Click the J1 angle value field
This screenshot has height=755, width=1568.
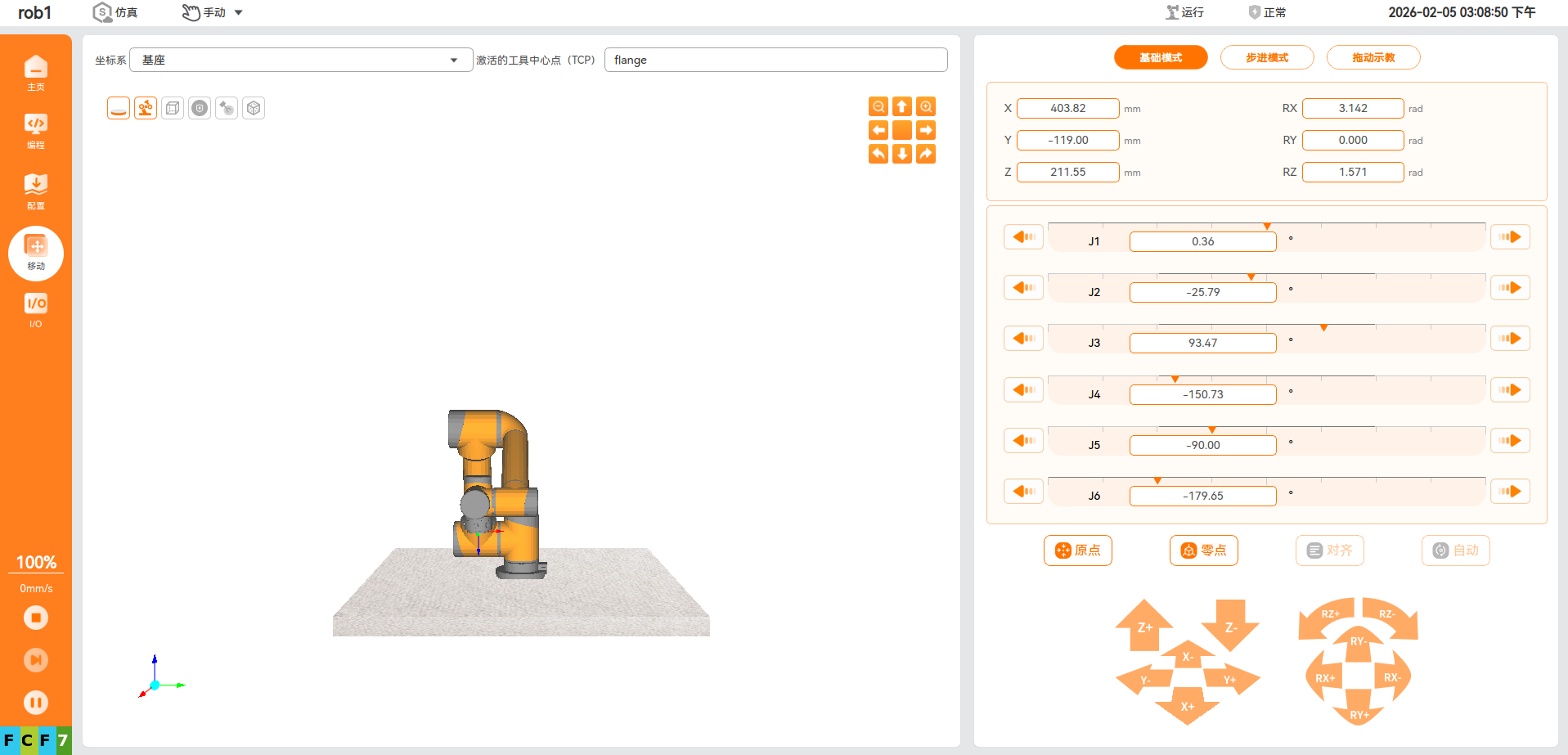tap(1202, 241)
